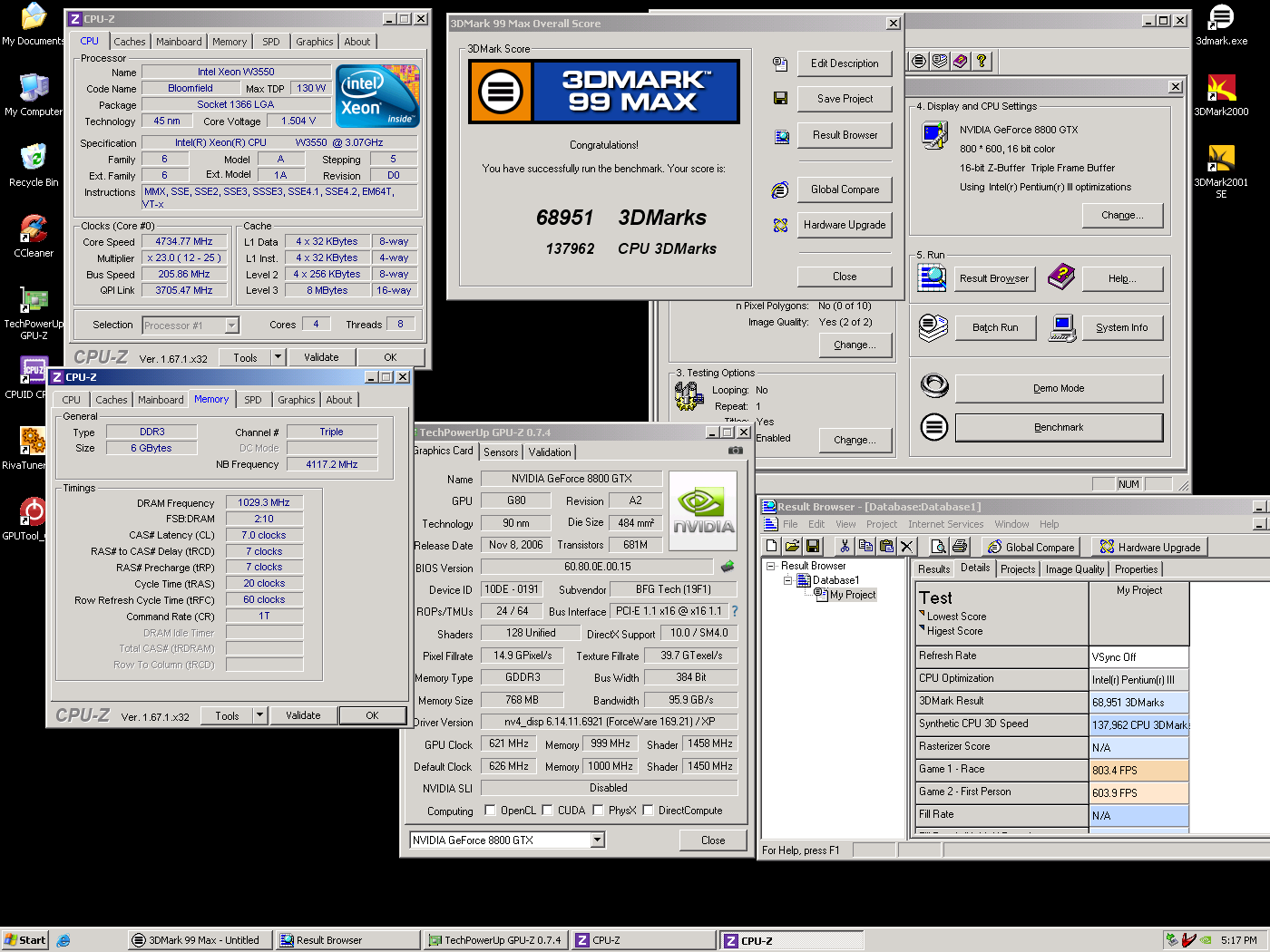The image size is (1270, 952).
Task: Click the Edit Description icon in score dialog
Action: click(780, 63)
